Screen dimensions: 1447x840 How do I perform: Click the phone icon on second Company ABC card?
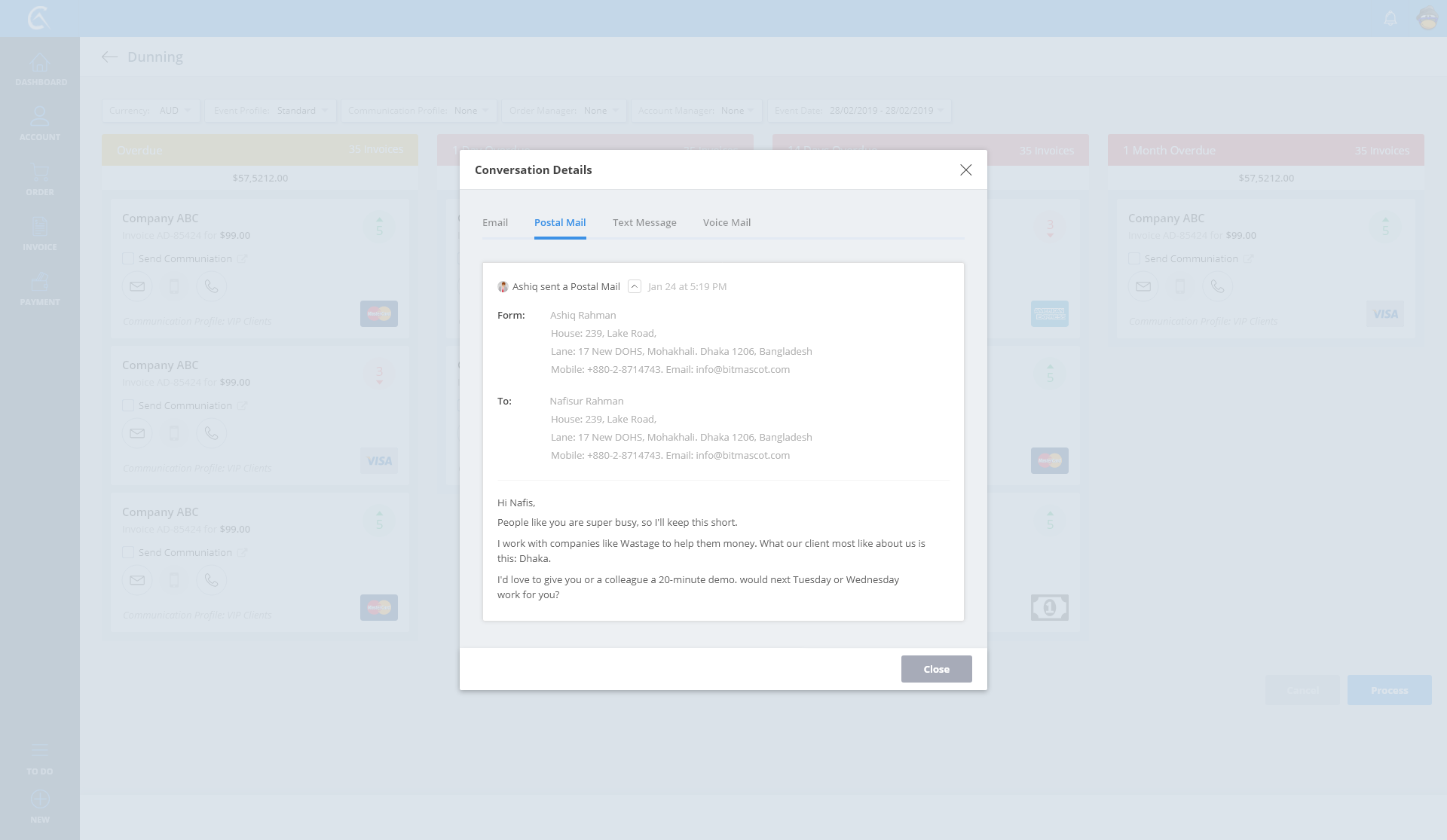pyautogui.click(x=211, y=433)
